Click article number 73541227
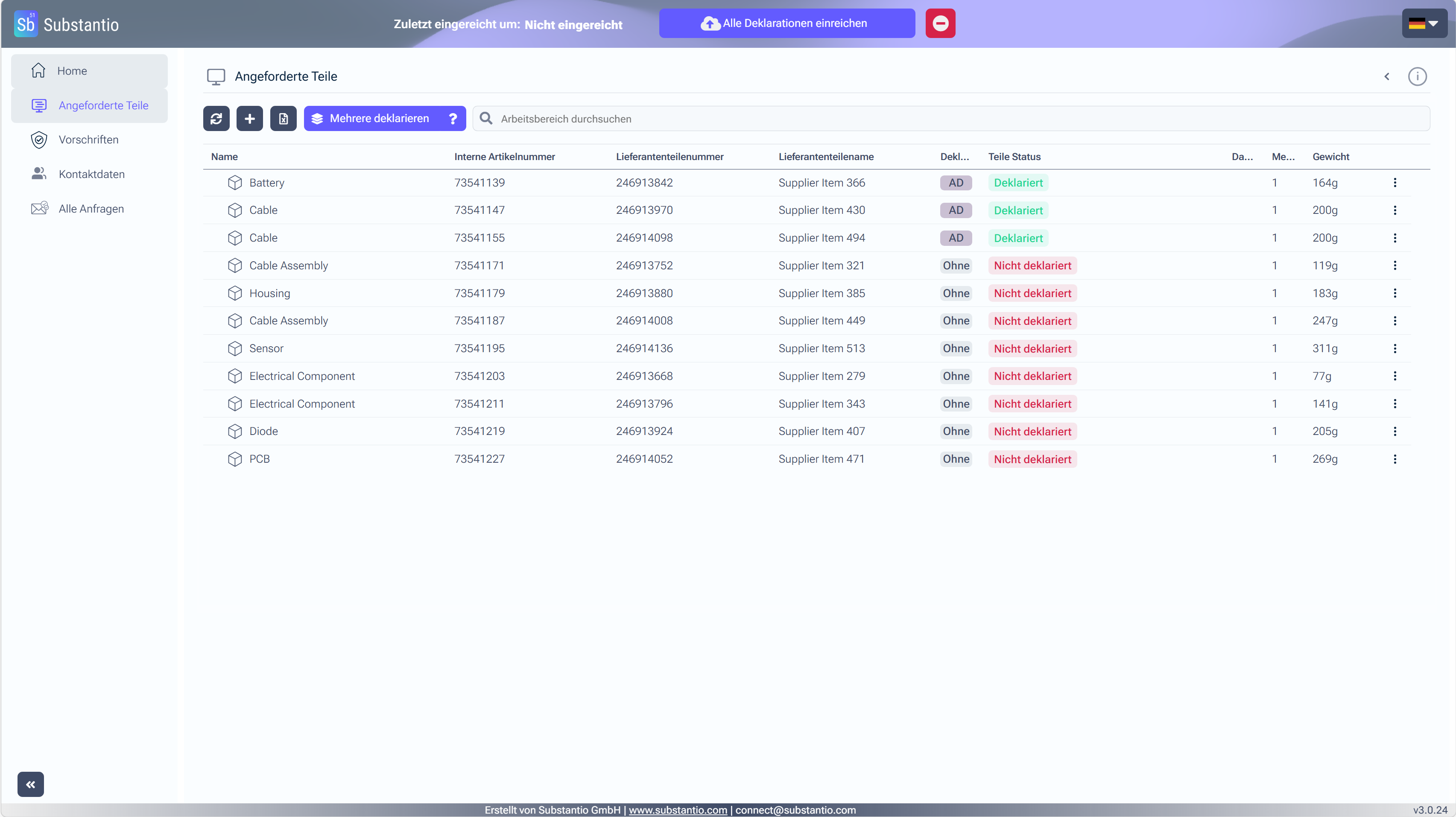Screen dimensions: 1456x817 point(479,459)
